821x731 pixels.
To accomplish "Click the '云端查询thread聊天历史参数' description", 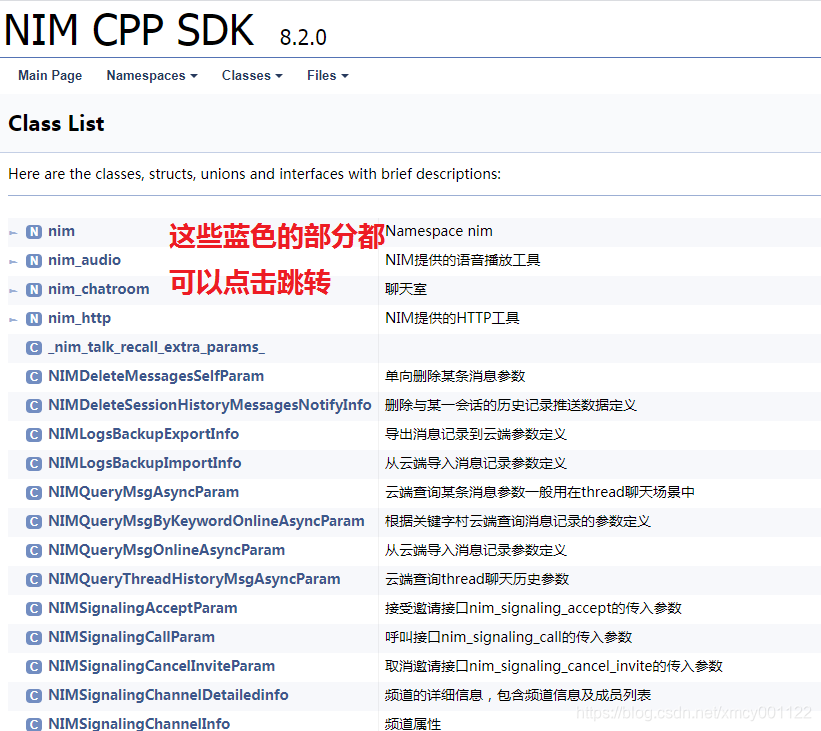I will coord(477,579).
